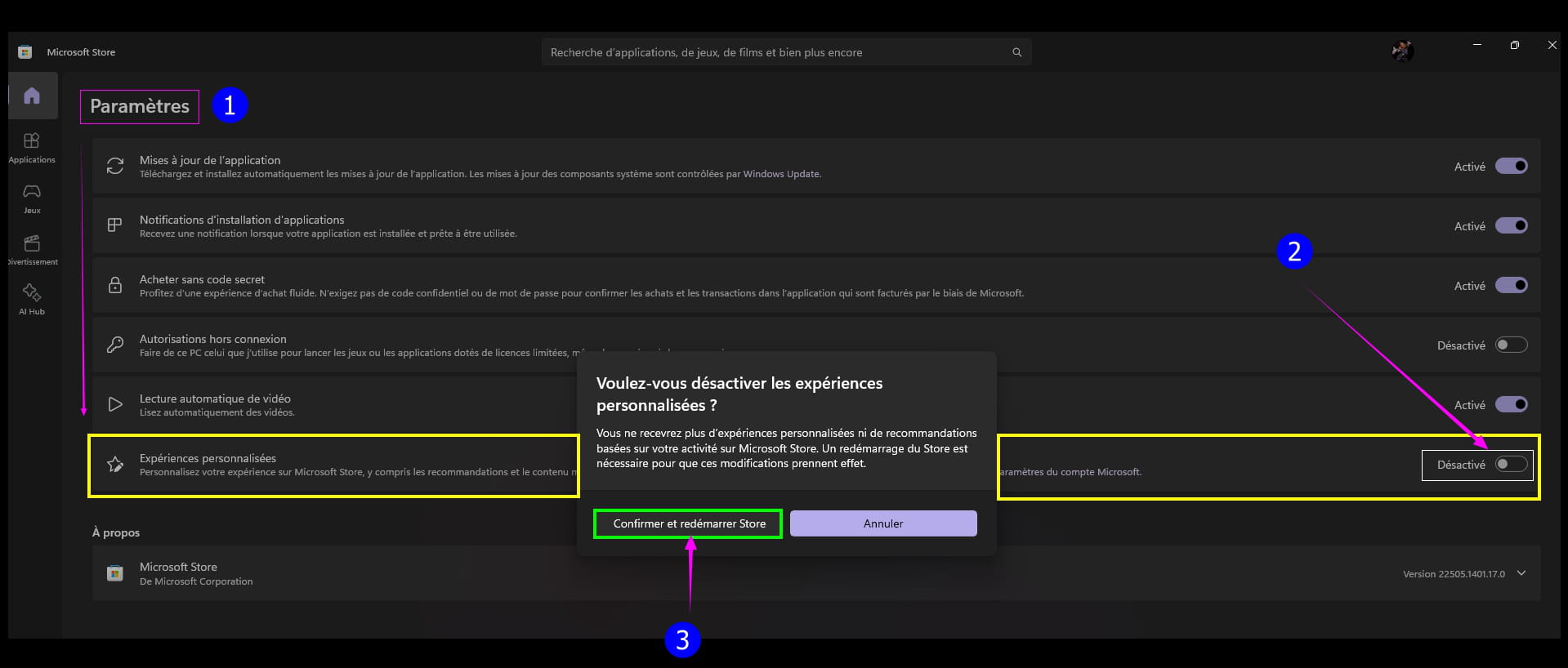The image size is (1568, 668).
Task: Click the search box for applications
Action: [786, 52]
